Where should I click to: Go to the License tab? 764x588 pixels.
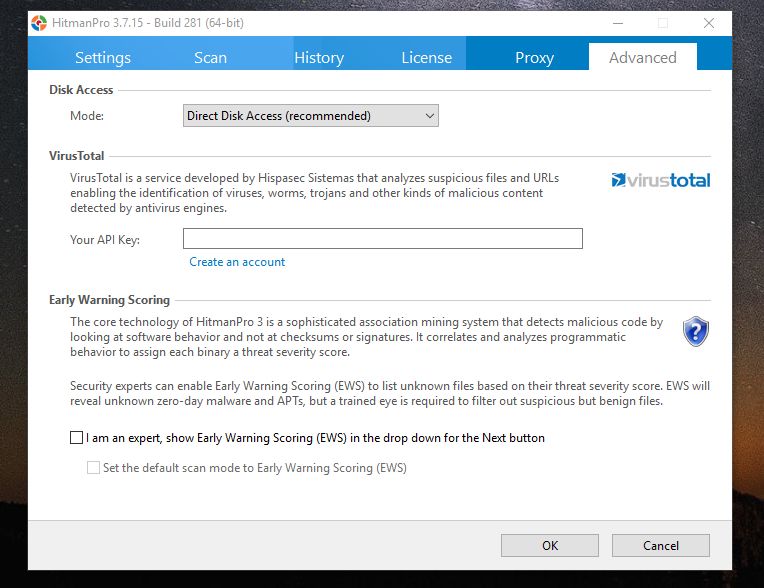[x=427, y=57]
